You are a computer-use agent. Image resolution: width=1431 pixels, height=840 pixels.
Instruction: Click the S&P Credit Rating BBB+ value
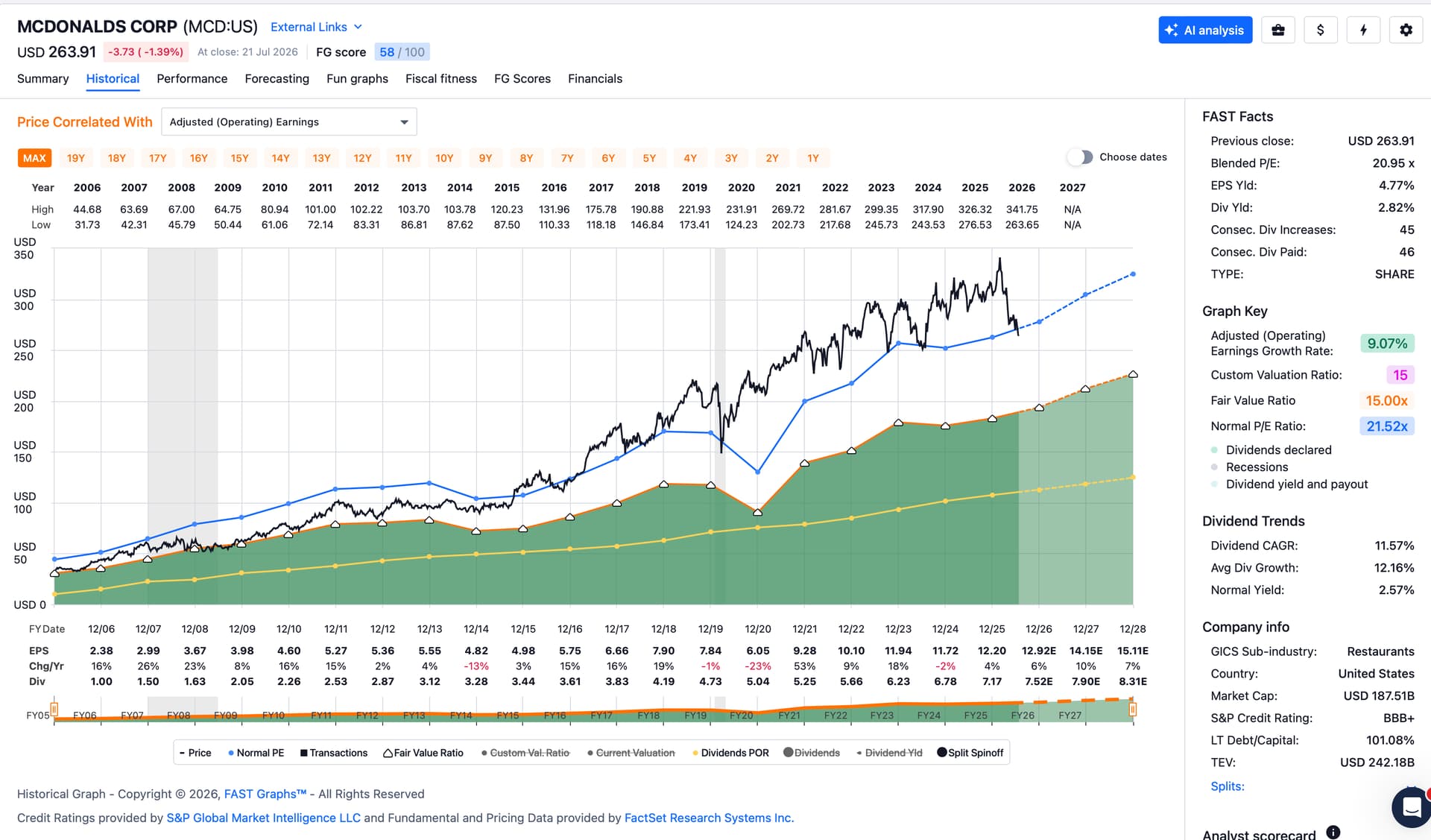(1399, 719)
